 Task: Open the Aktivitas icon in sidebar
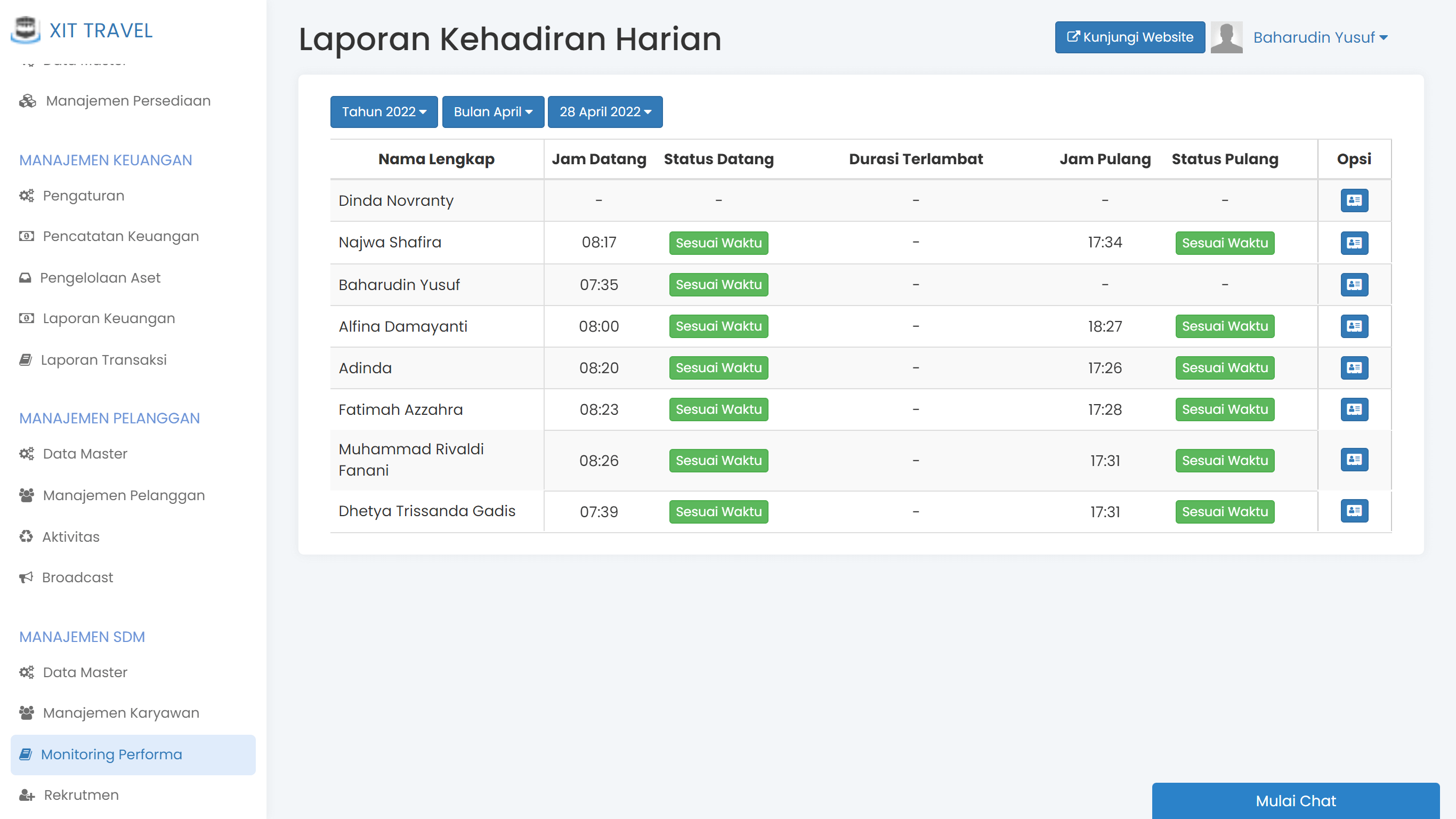[26, 537]
